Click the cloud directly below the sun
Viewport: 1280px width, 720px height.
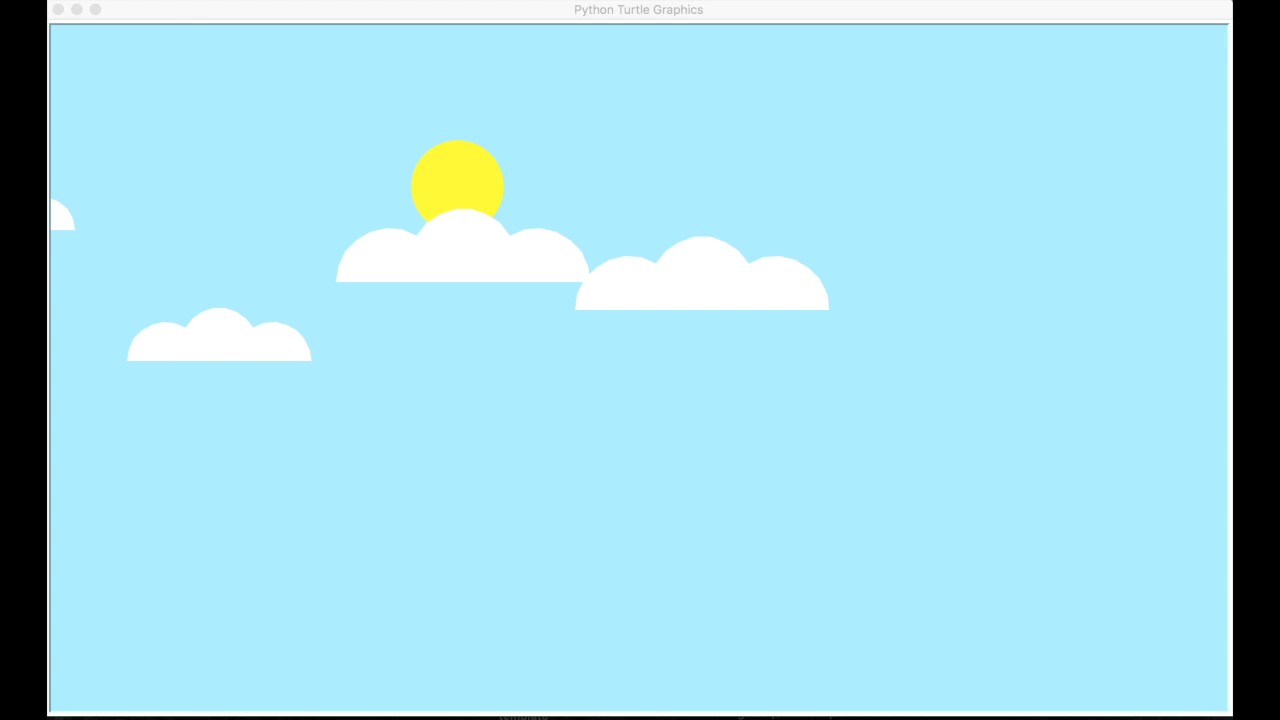[460, 255]
